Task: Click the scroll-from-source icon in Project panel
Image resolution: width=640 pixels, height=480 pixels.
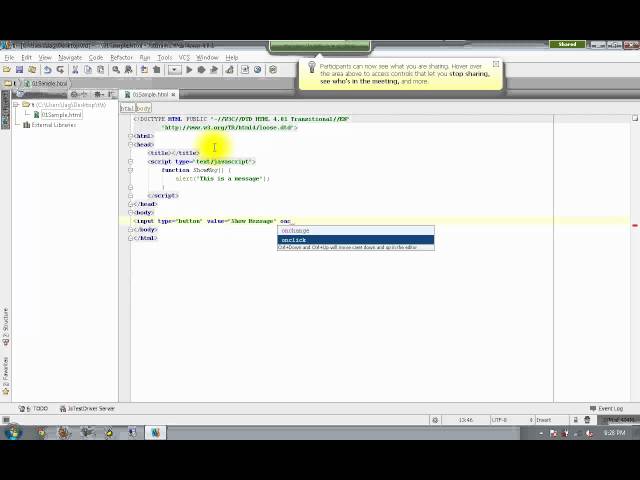Action: coord(75,94)
